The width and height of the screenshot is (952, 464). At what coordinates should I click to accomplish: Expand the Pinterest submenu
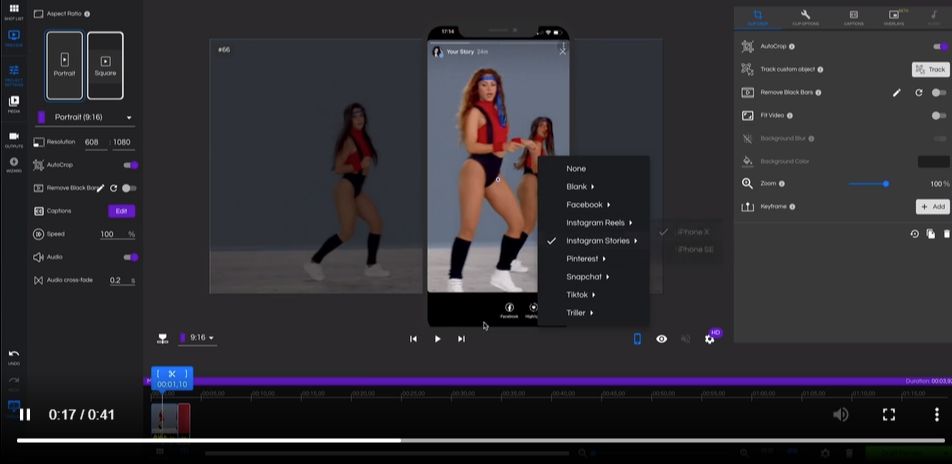coord(585,259)
